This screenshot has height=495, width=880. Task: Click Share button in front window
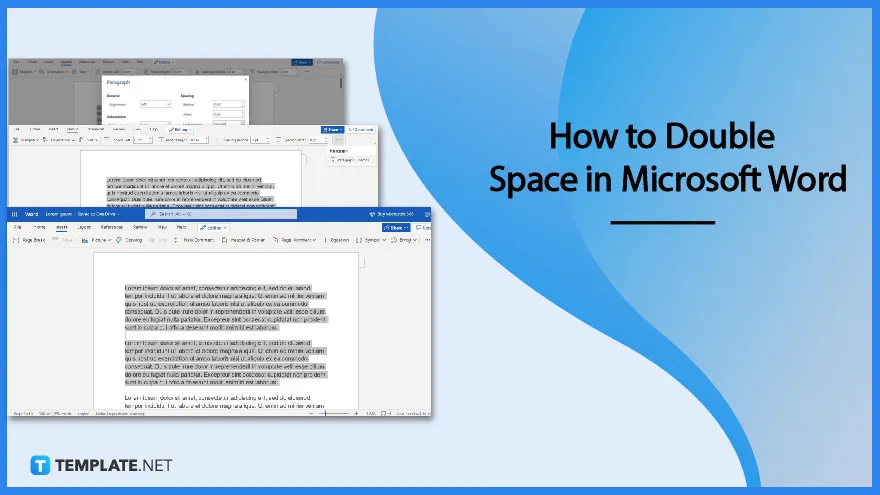coord(396,228)
